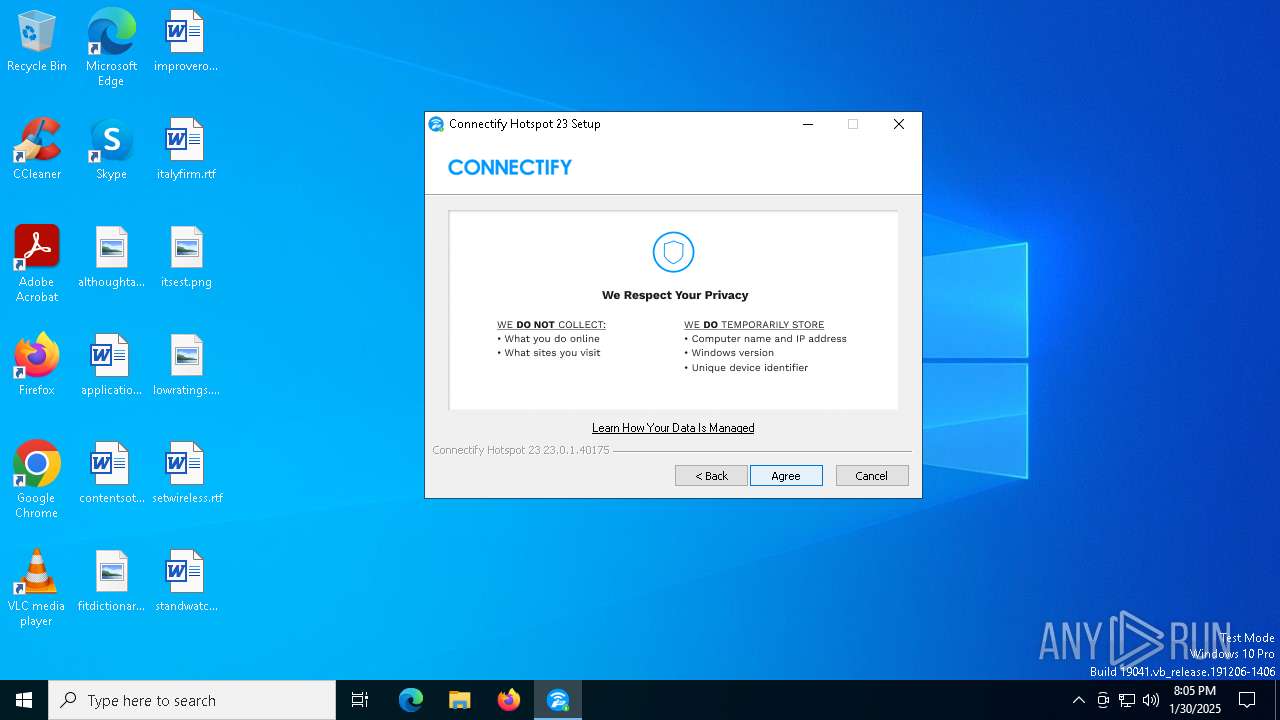Select the Adobe Acrobat desktop shortcut
1280x720 pixels.
(x=37, y=264)
